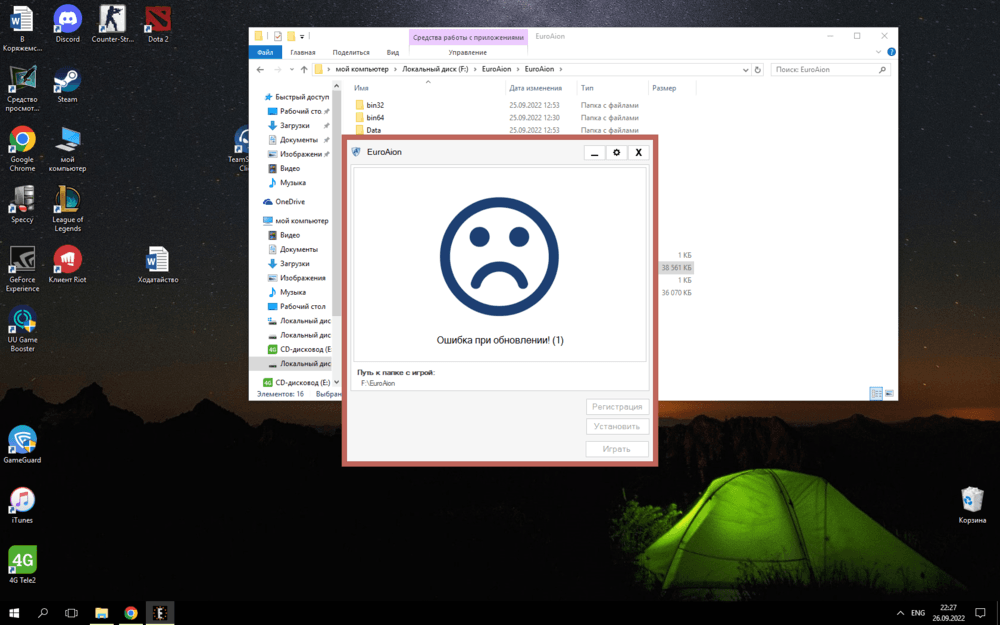Switch Explorer to details view mode

876,394
